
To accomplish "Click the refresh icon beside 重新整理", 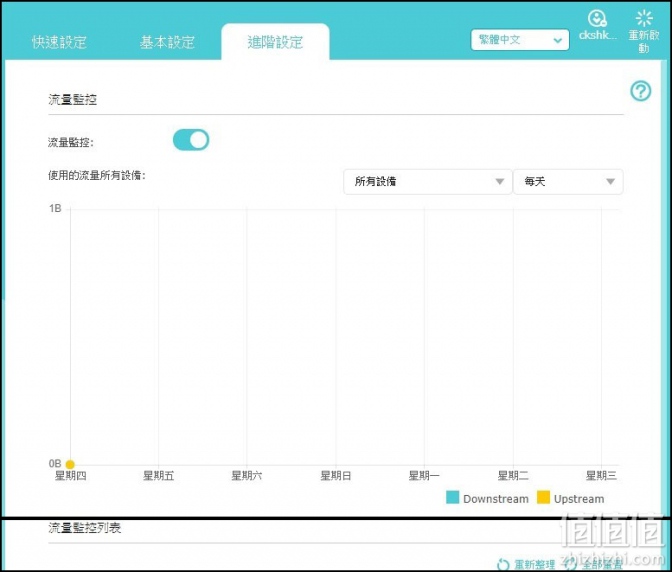I will [x=503, y=564].
